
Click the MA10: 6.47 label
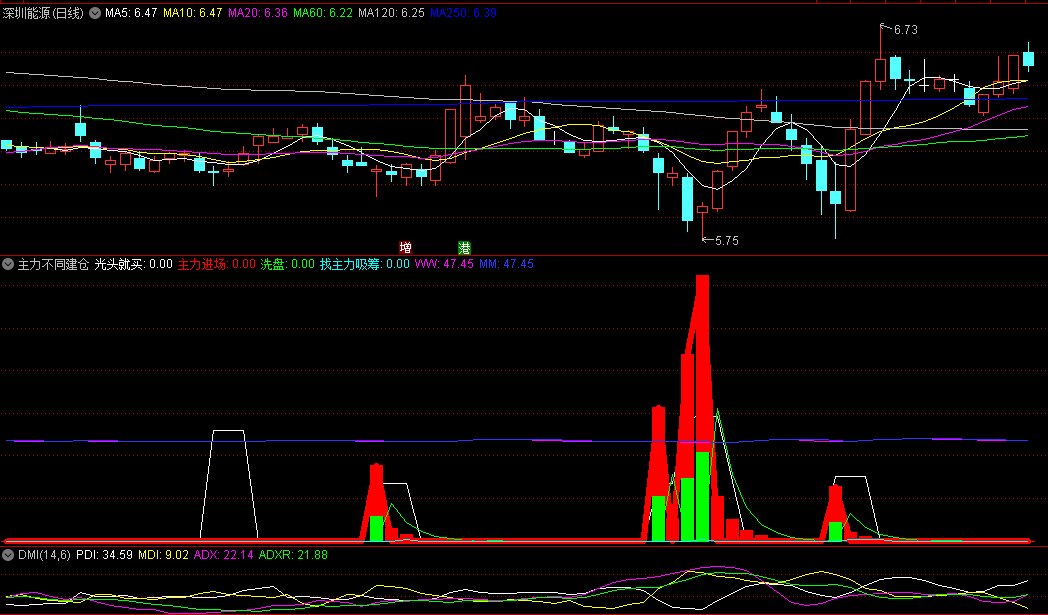coord(192,13)
